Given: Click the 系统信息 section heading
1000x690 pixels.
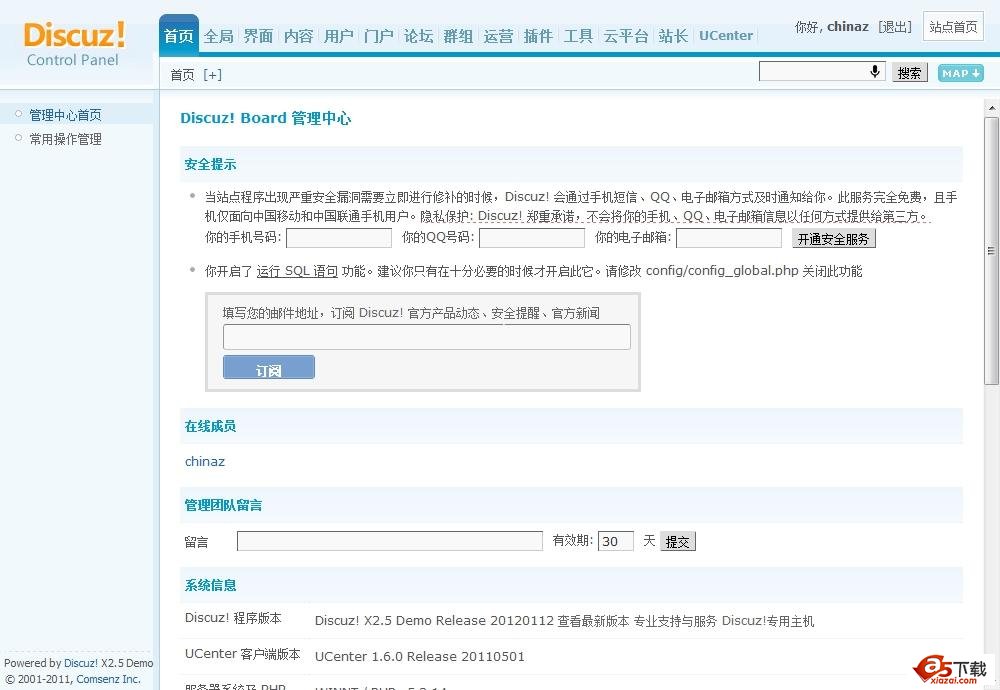Looking at the screenshot, I should 210,585.
